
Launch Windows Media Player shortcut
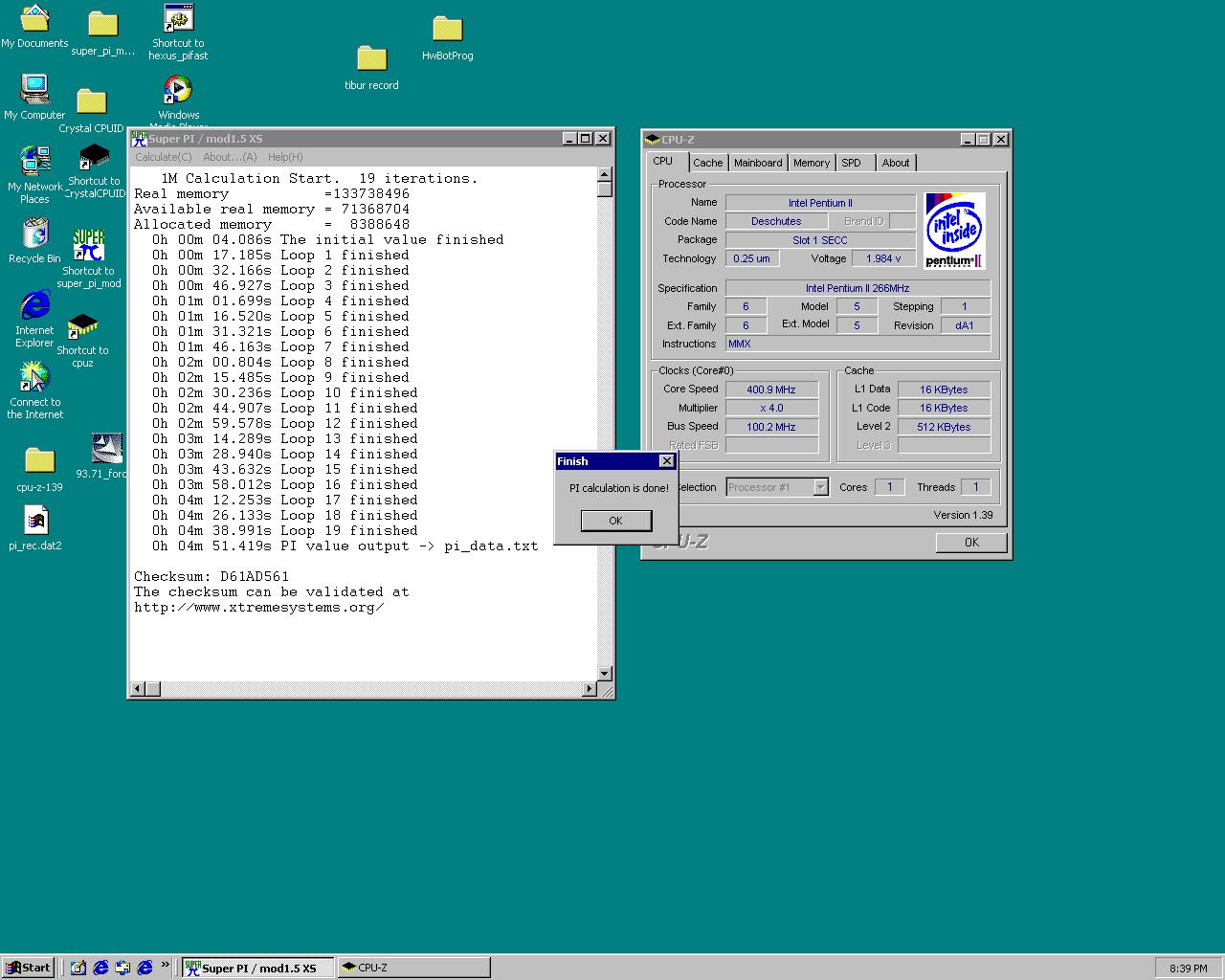tap(178, 100)
